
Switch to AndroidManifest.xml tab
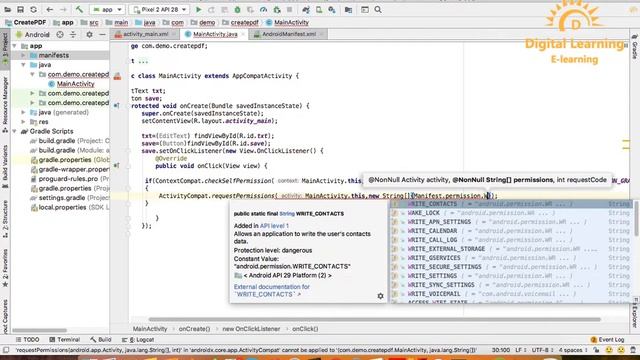pos(288,34)
